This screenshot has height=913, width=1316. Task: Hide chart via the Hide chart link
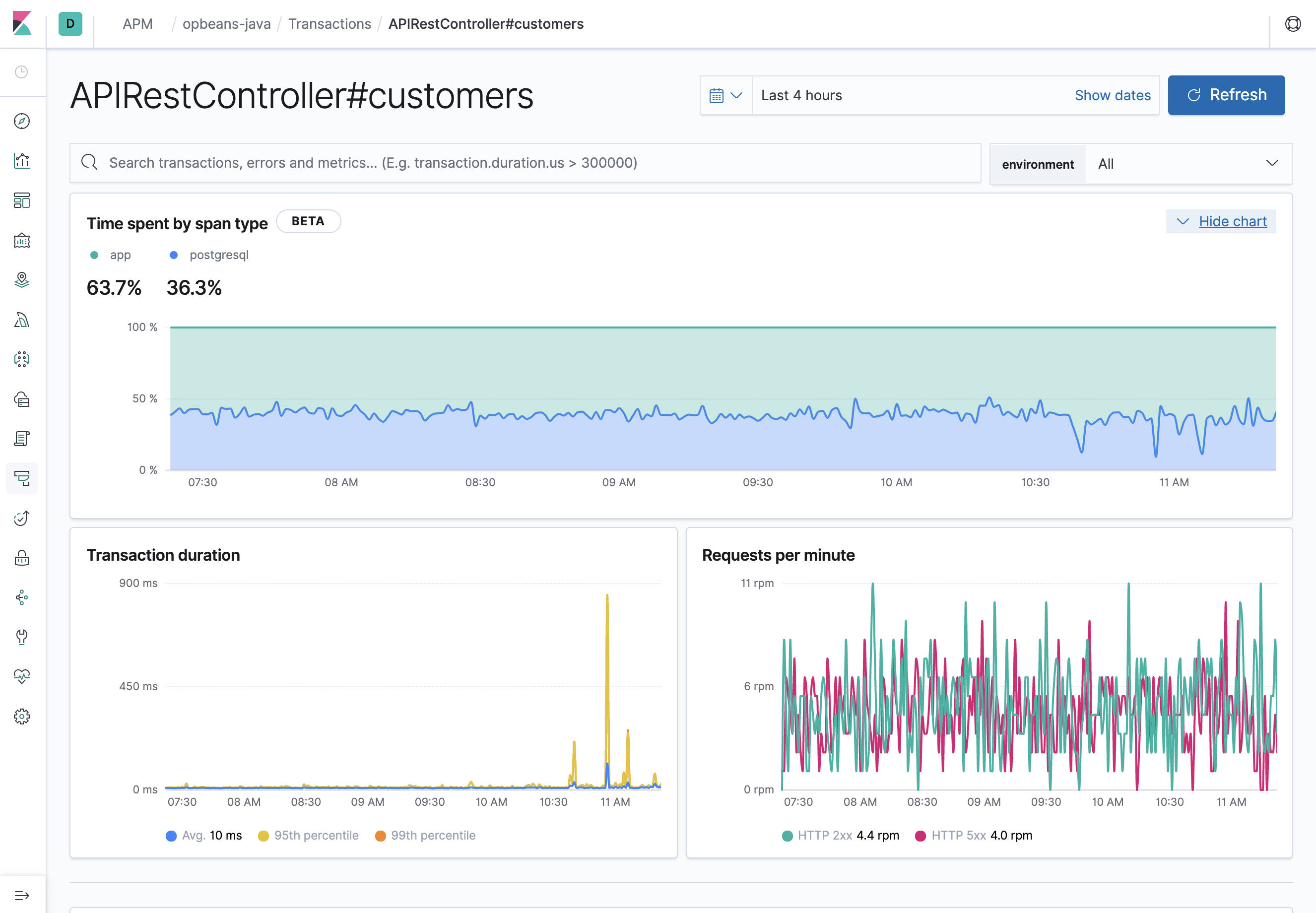(1233, 221)
